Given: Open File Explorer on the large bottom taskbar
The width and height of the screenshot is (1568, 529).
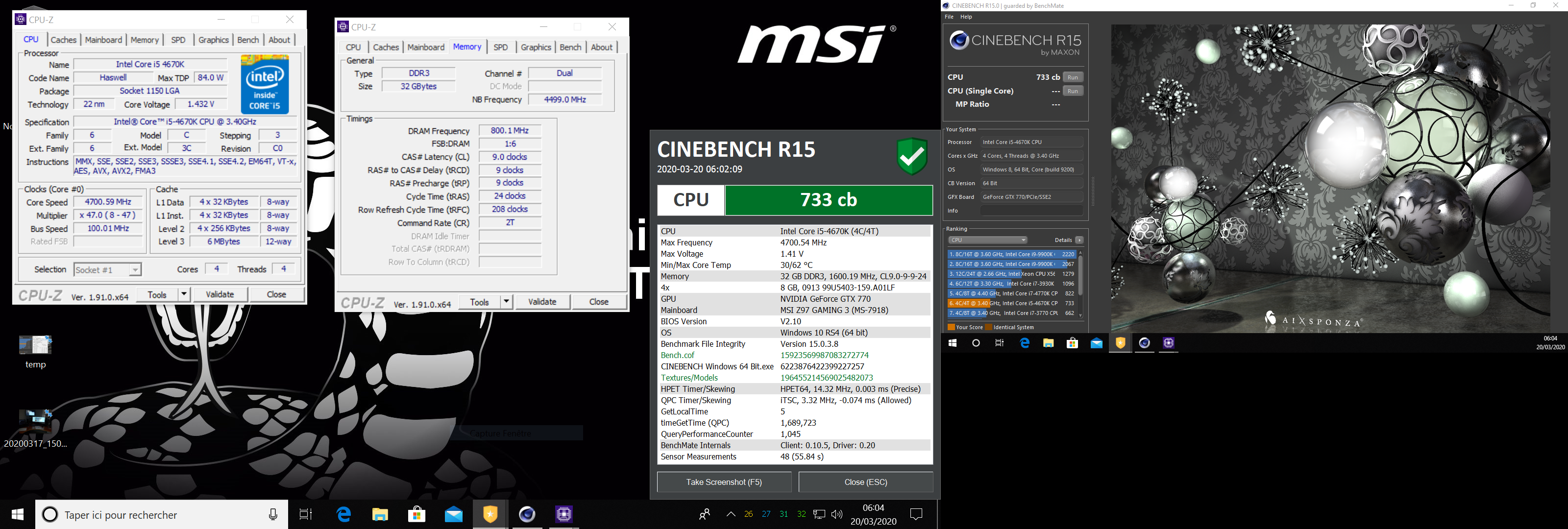Looking at the screenshot, I should coord(380,514).
